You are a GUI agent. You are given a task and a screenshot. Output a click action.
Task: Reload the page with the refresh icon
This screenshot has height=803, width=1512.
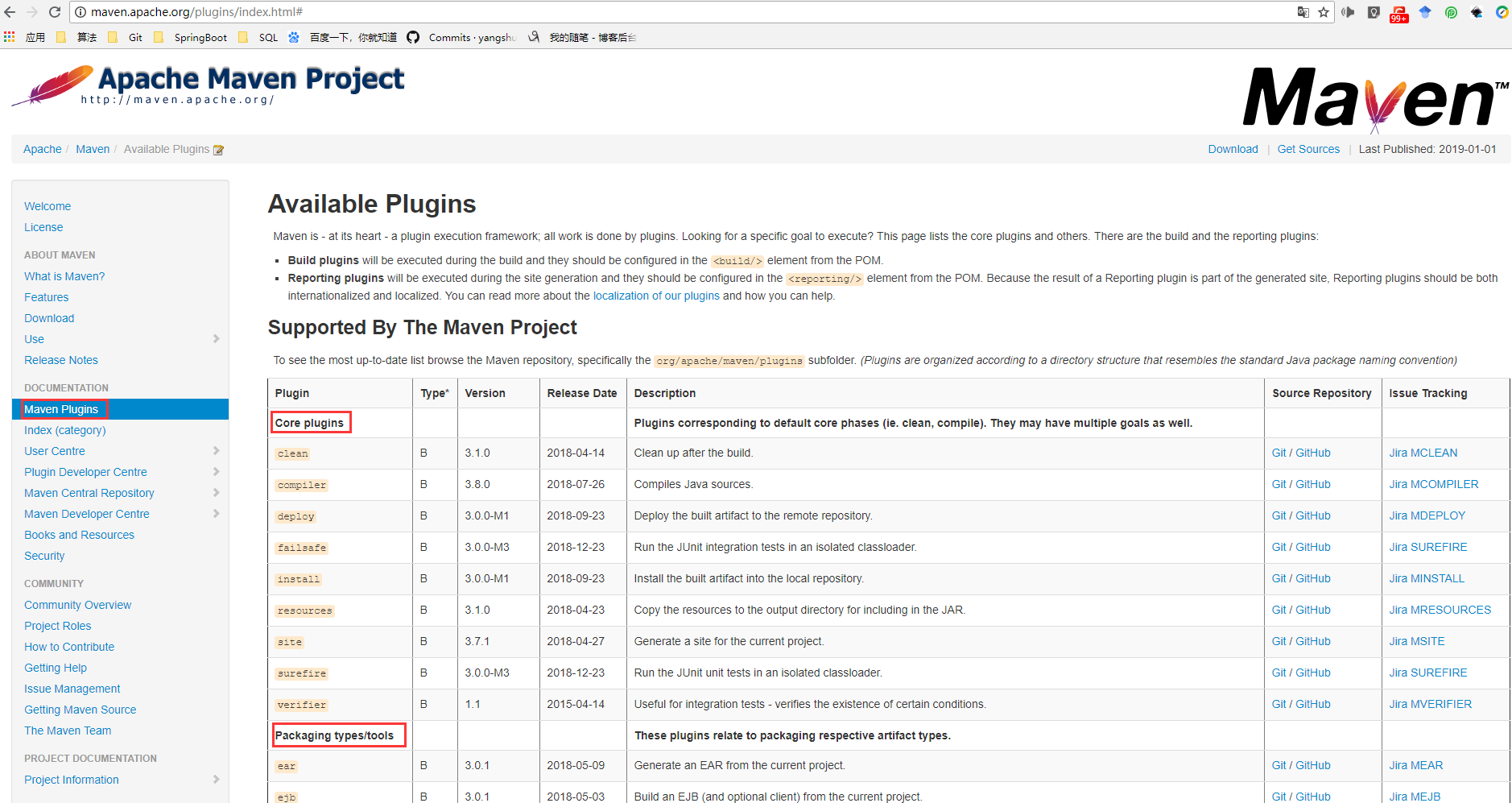tap(55, 12)
